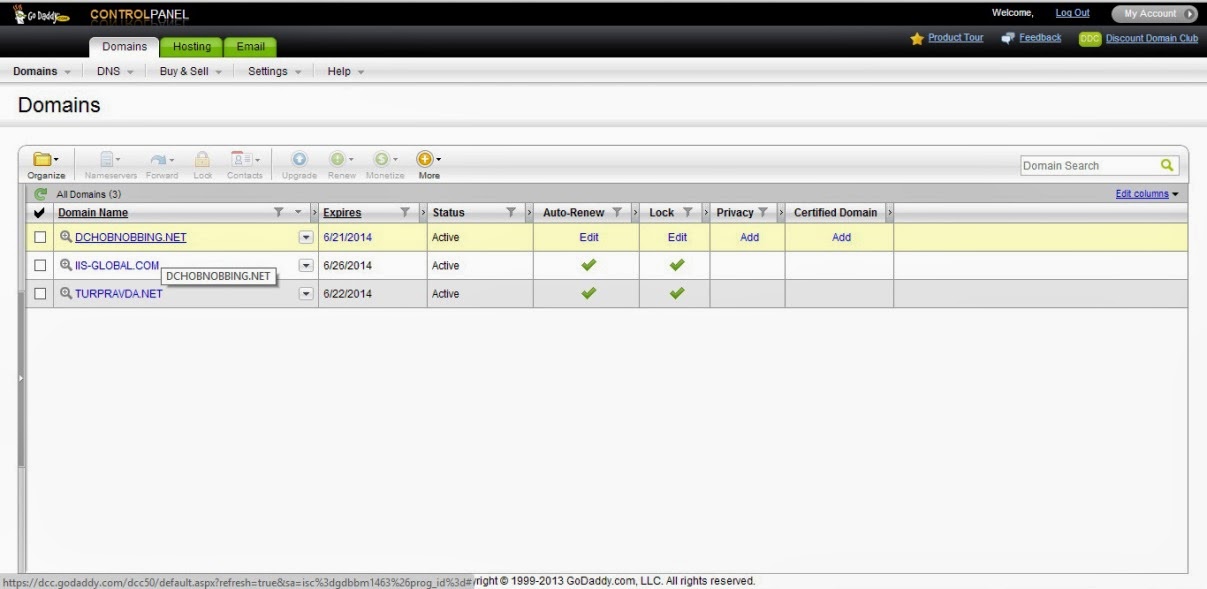Toggle the select-all checkmark in the header
Image resolution: width=1207 pixels, height=589 pixels.
click(39, 213)
